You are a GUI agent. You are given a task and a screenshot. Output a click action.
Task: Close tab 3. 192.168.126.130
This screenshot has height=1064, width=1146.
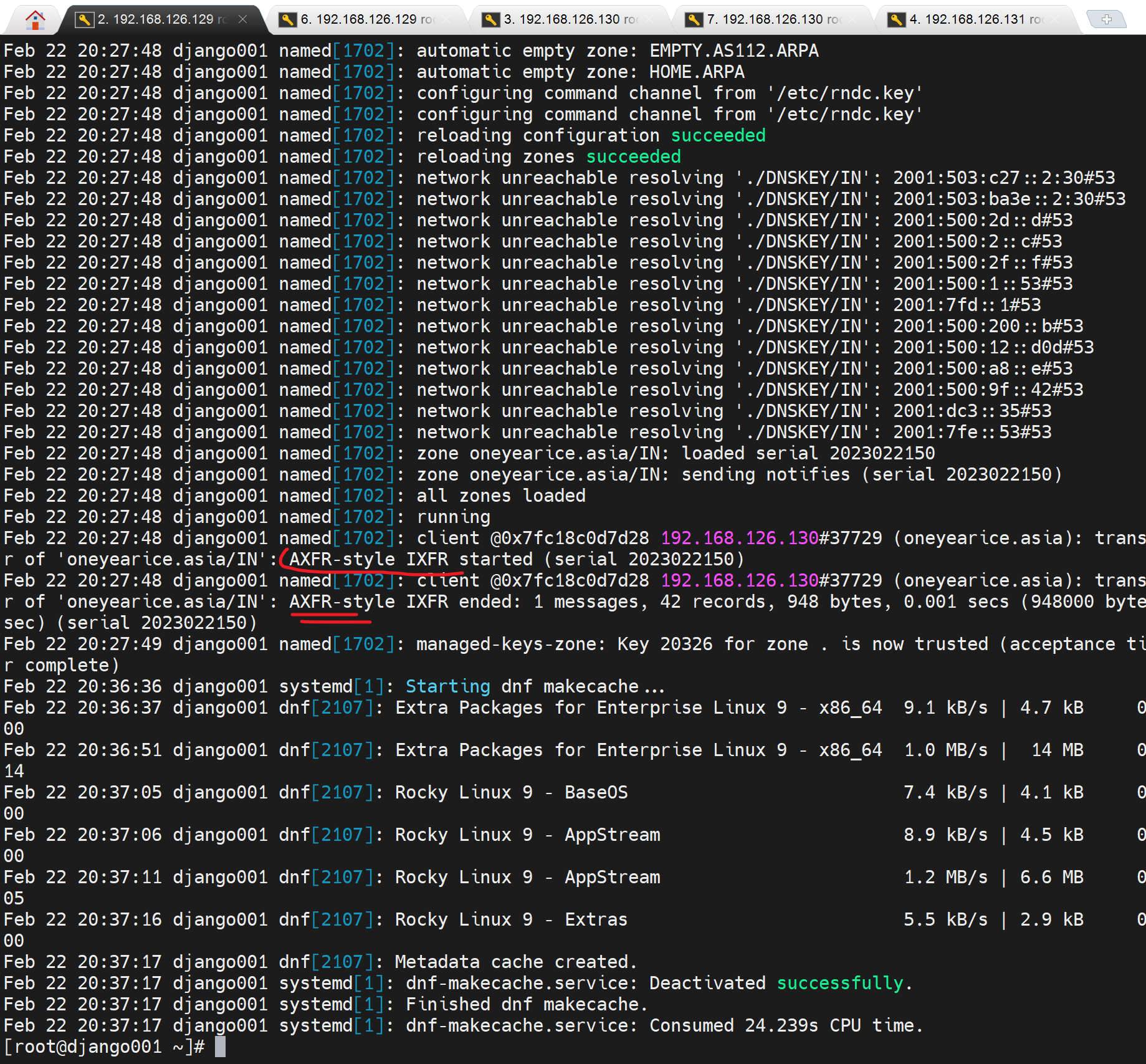click(649, 19)
